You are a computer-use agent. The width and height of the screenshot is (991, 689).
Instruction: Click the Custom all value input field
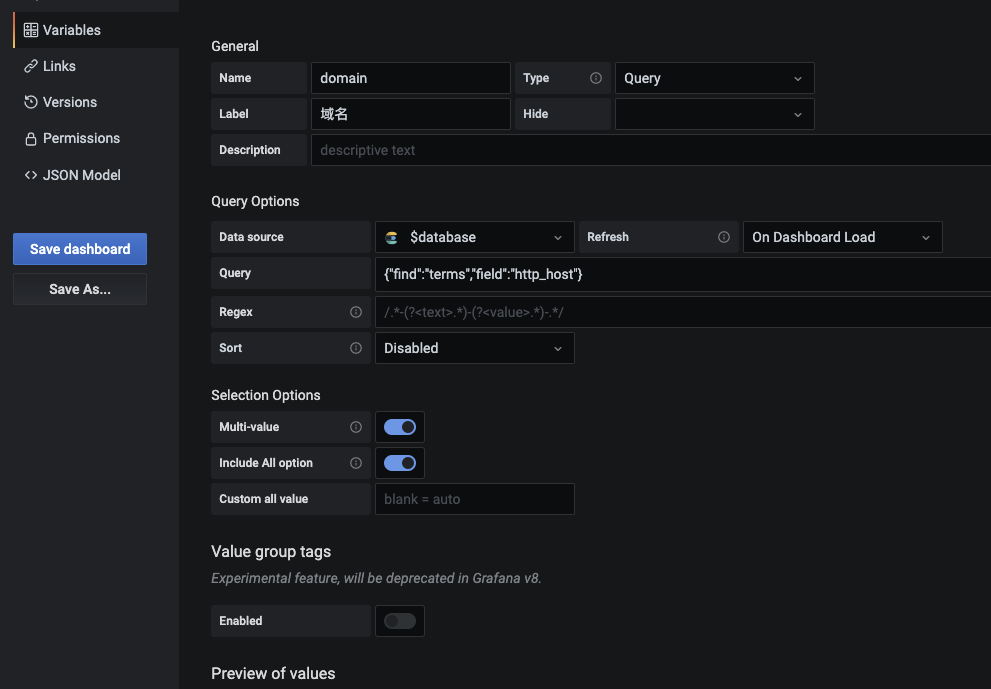tap(474, 498)
